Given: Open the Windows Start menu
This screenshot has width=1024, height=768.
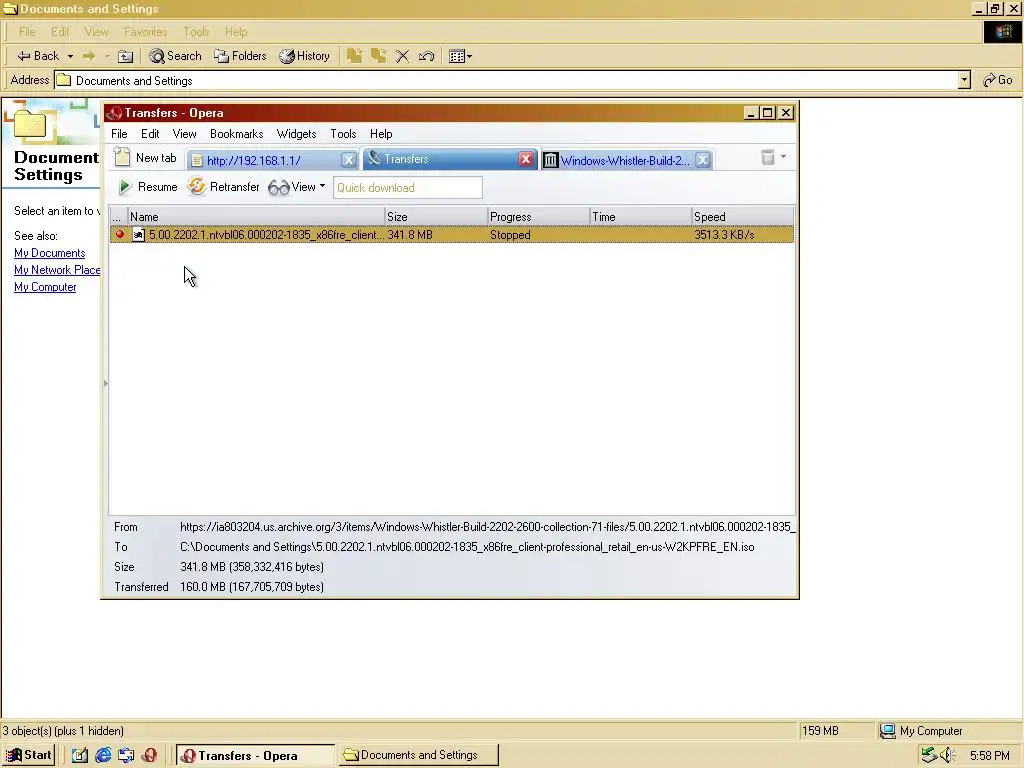Looking at the screenshot, I should 29,756.
